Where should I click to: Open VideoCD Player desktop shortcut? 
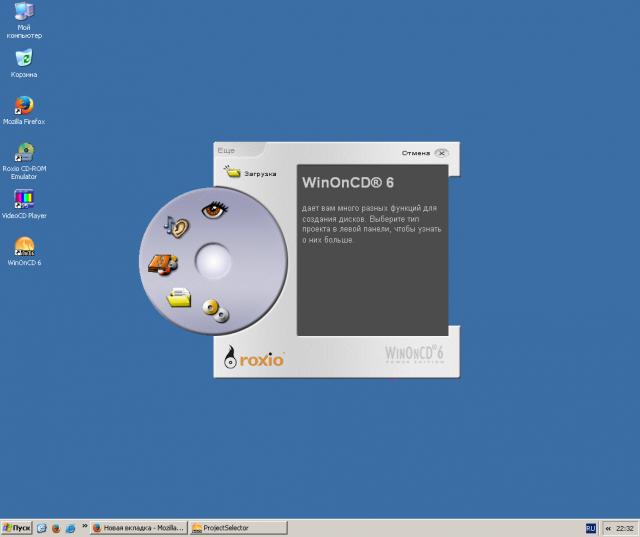click(24, 199)
